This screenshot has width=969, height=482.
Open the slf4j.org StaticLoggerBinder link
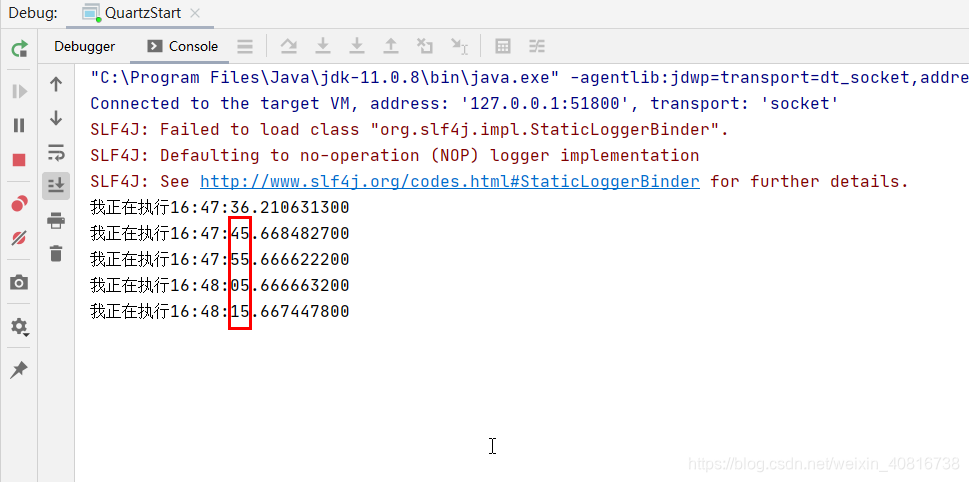(x=450, y=182)
